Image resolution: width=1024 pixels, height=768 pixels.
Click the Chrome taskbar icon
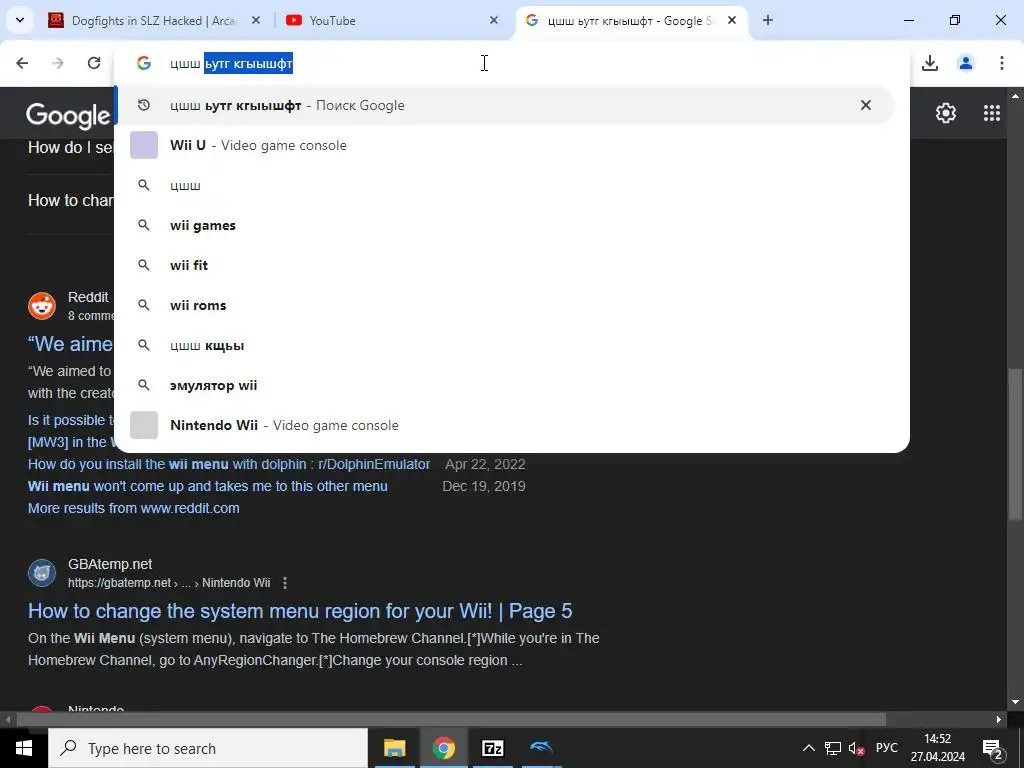point(443,748)
